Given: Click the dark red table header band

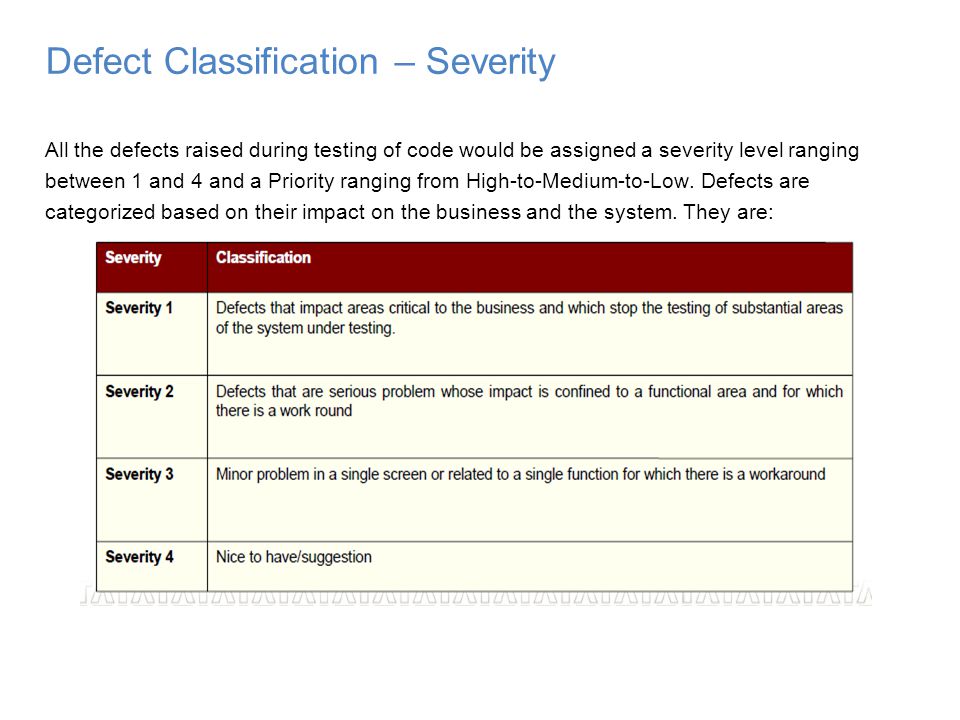Looking at the screenshot, I should 474,268.
